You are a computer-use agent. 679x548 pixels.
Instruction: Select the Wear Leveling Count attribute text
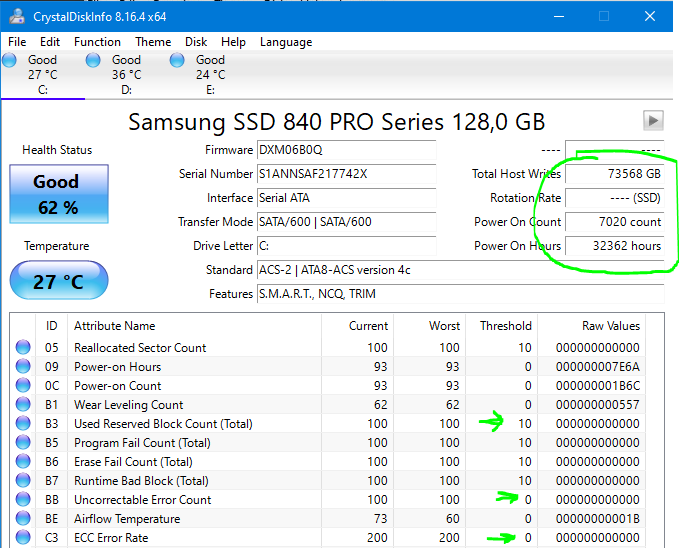coord(129,405)
